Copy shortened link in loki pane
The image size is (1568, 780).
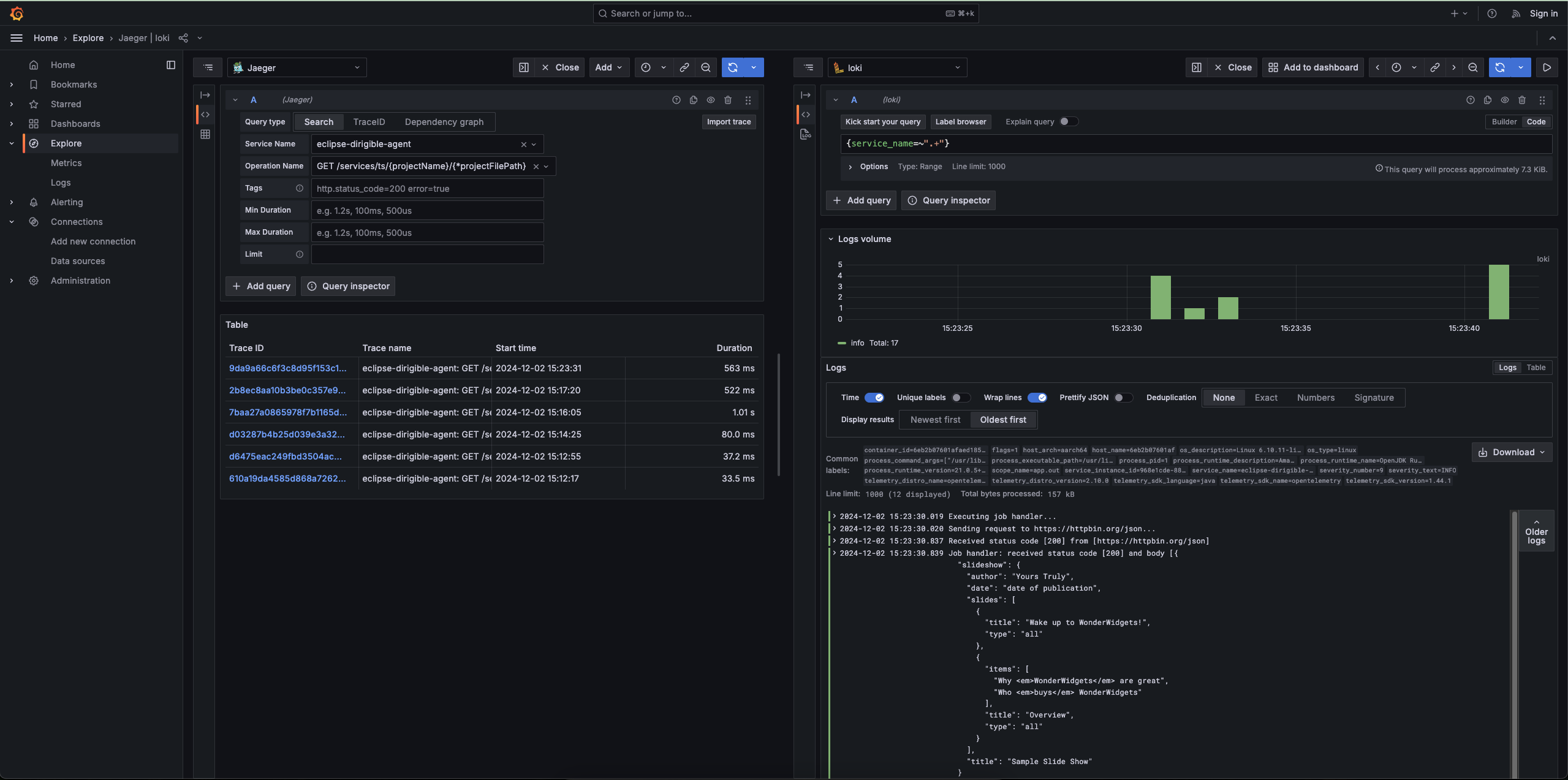(x=1435, y=67)
